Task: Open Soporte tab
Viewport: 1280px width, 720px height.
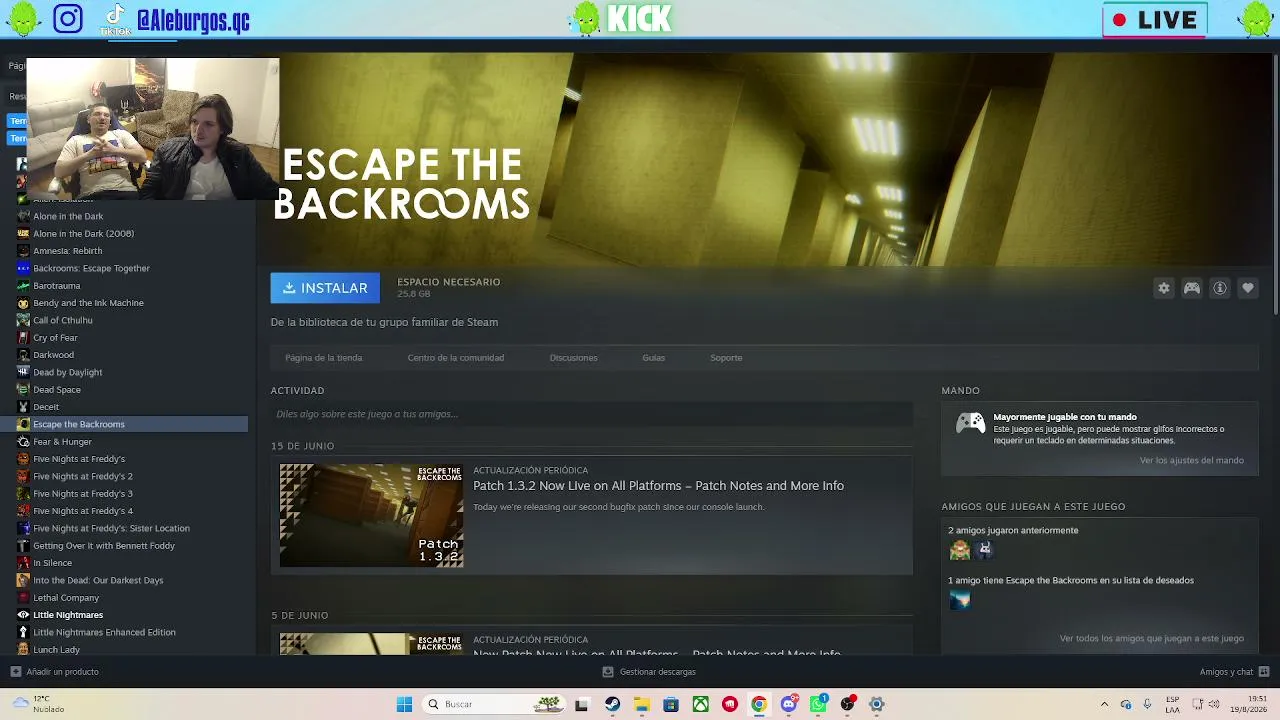Action: [x=726, y=358]
